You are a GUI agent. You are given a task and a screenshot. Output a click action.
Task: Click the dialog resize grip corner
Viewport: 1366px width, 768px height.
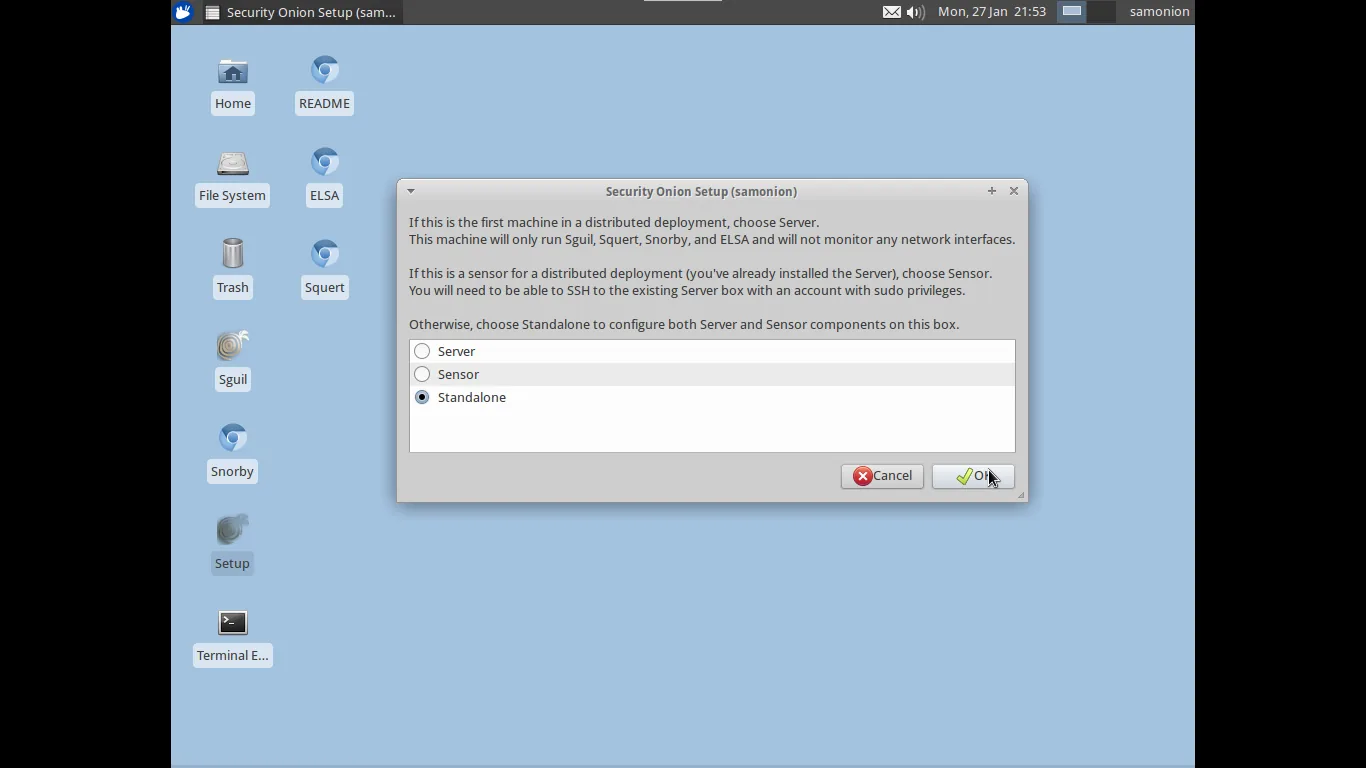(1021, 495)
